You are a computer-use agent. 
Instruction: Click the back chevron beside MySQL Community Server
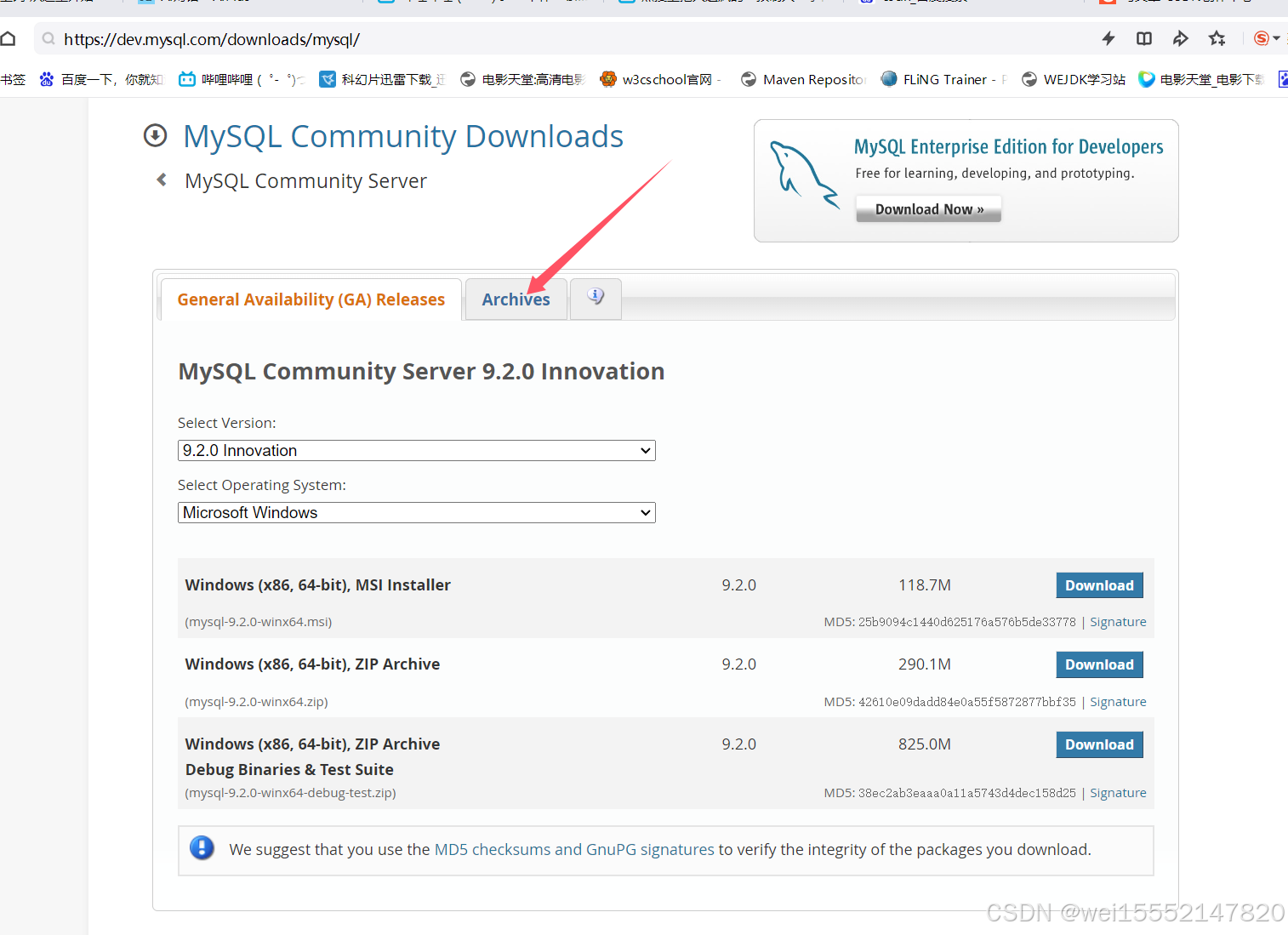[162, 180]
